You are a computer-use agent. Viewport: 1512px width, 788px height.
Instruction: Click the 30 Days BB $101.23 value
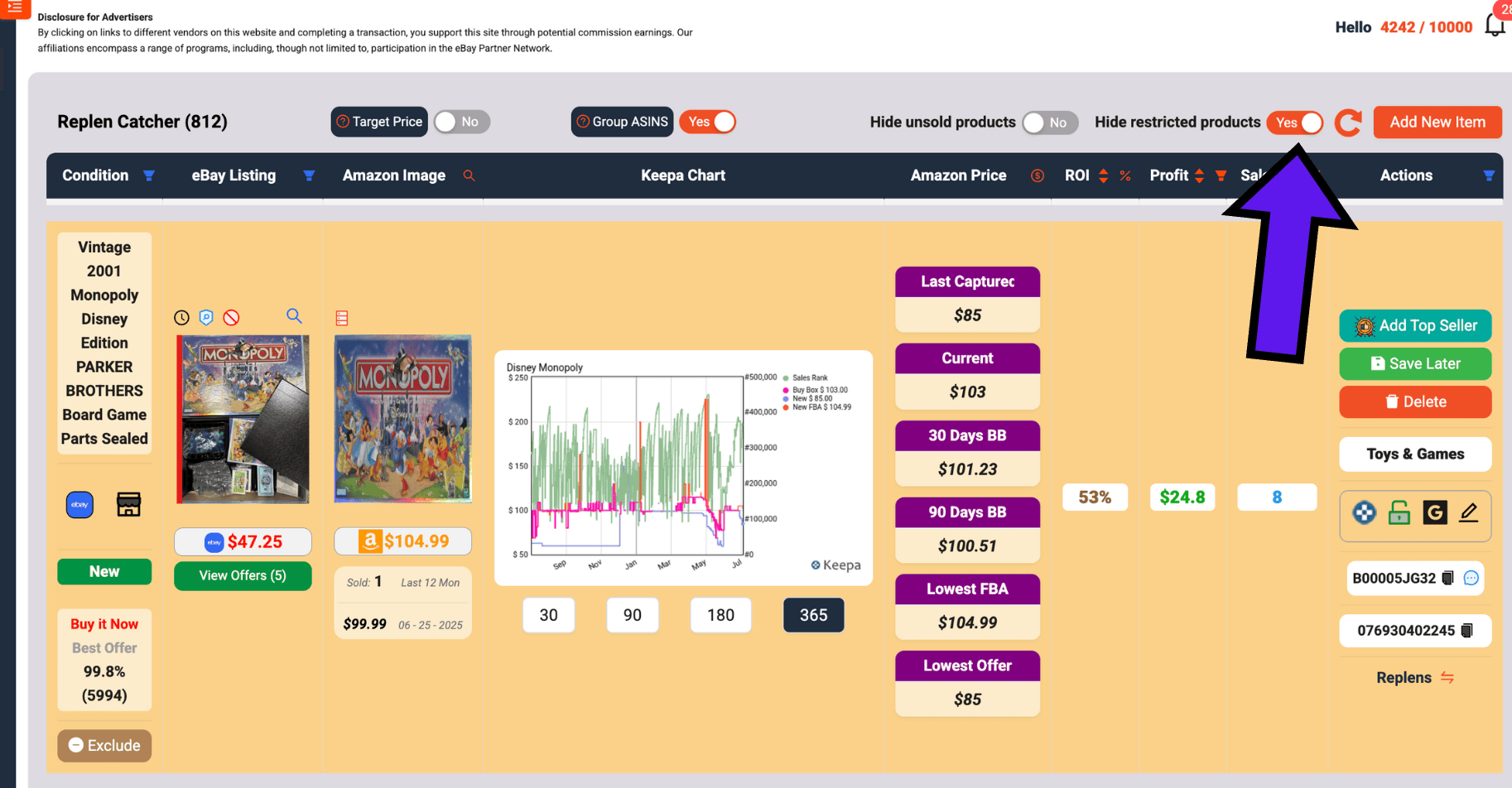[x=967, y=468]
